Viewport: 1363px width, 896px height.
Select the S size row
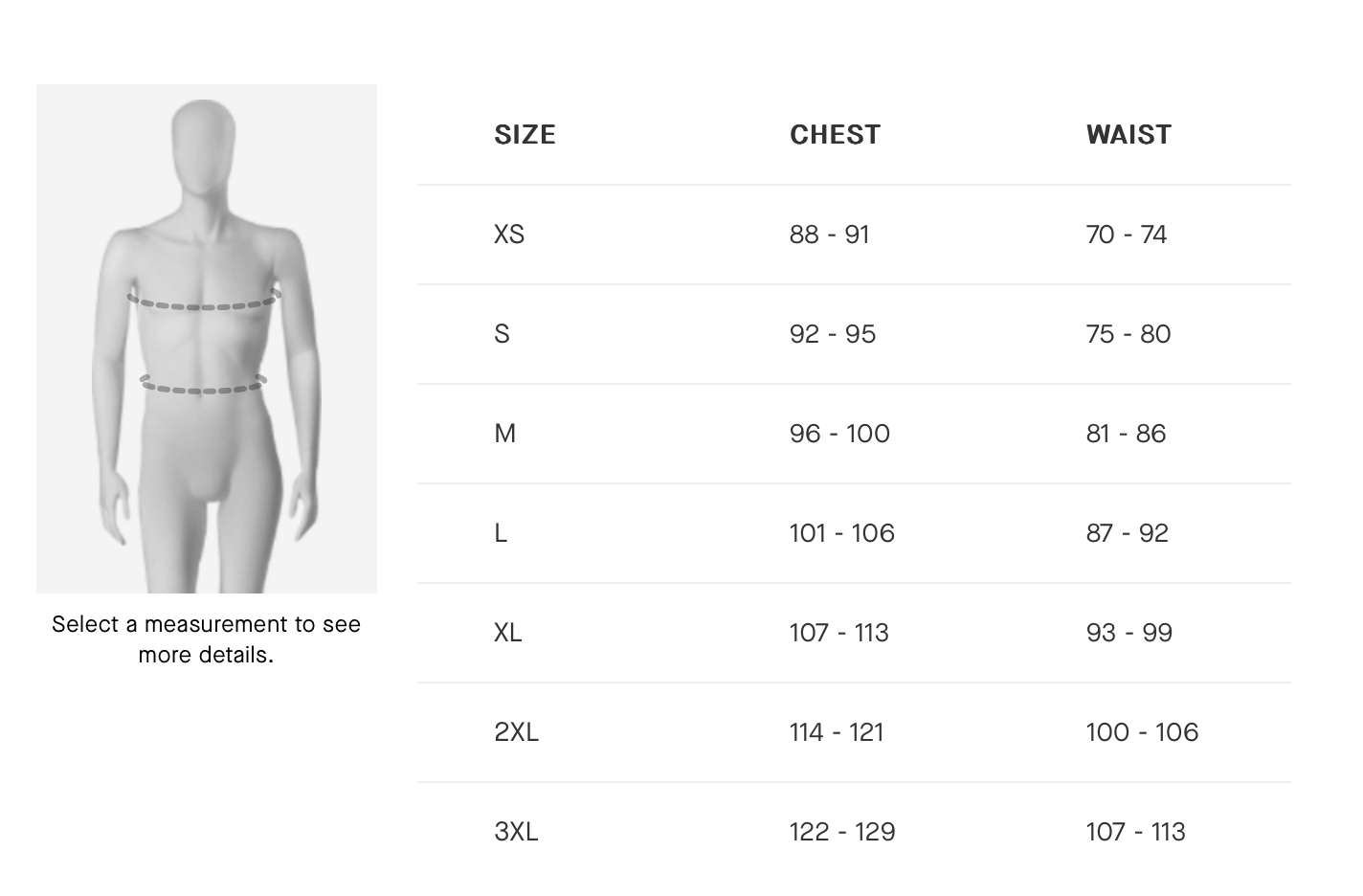pos(854,334)
